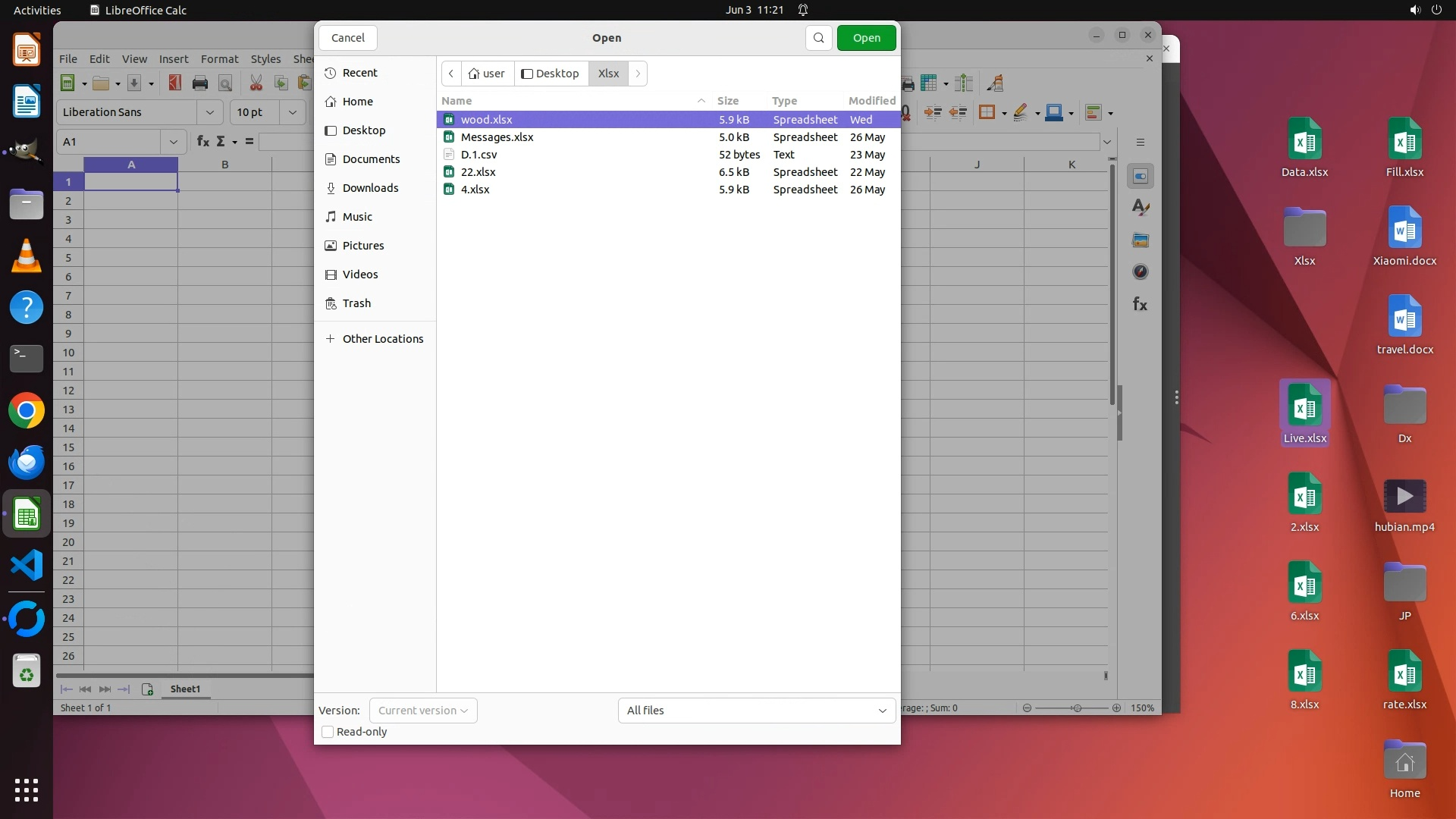Click the search icon in Open dialog
This screenshot has height=819, width=1456.
(x=818, y=38)
